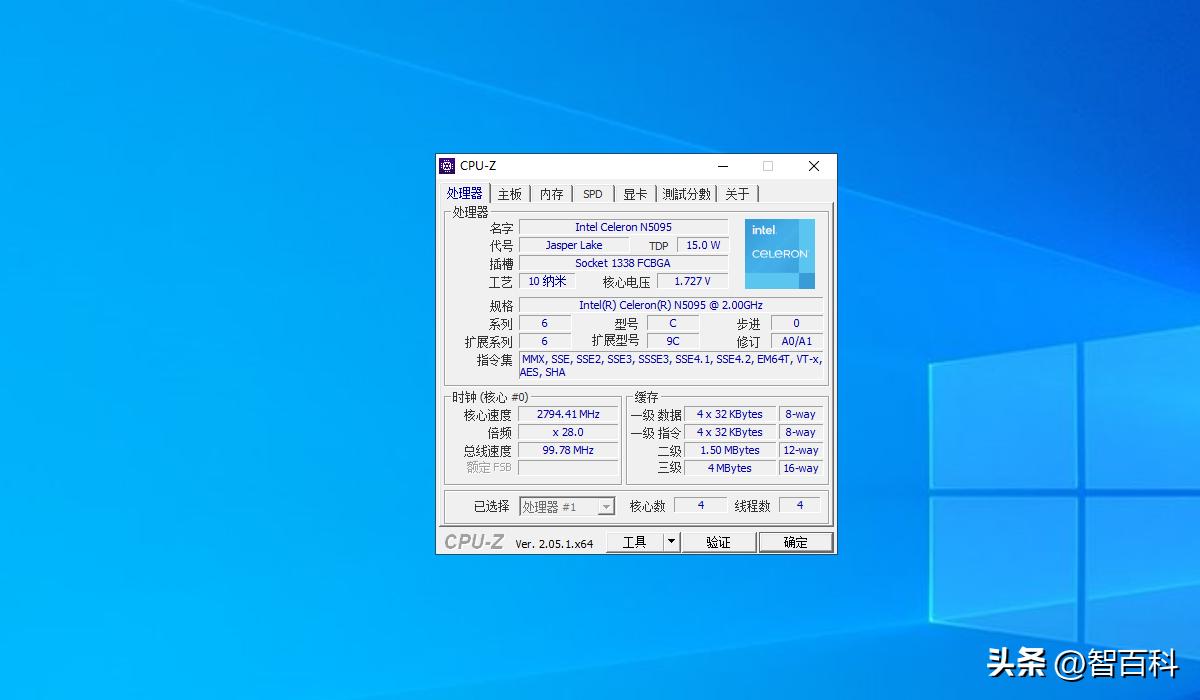This screenshot has height=700, width=1200.
Task: Click the TDP value field showing 15.0 W
Action: pos(703,244)
